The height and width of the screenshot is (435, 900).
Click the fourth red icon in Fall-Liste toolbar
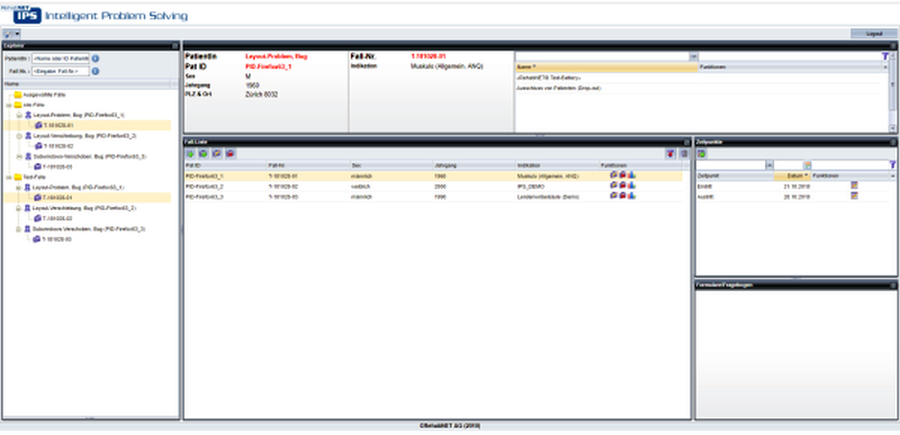click(230, 154)
